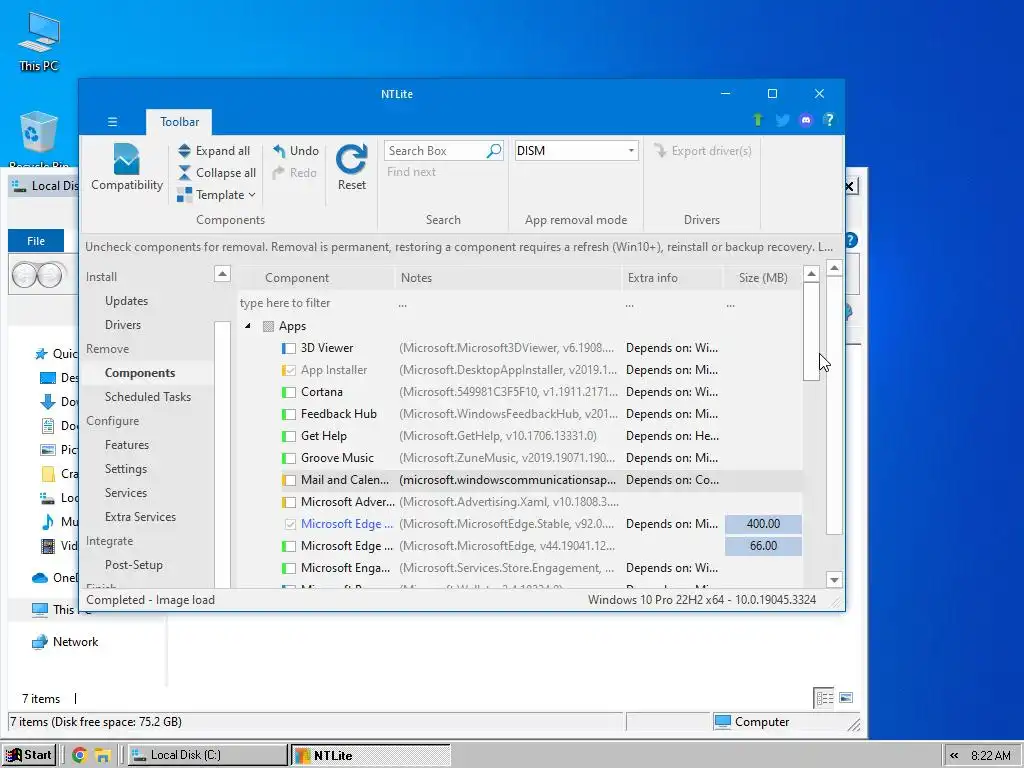Toggle the Mail and Calendar checkbox
Viewport: 1024px width, 768px height.
[289, 481]
